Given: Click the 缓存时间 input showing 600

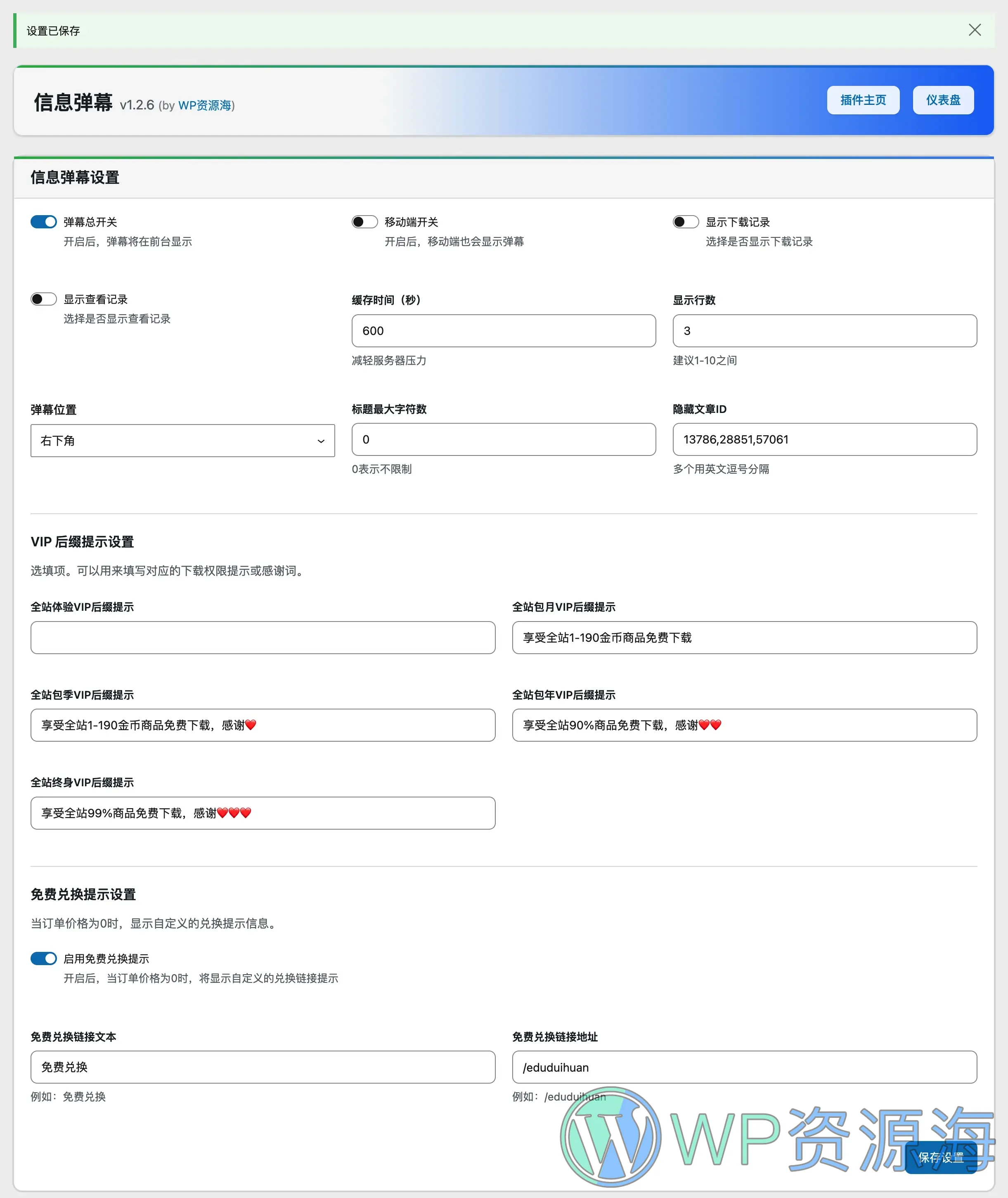Looking at the screenshot, I should pos(503,330).
